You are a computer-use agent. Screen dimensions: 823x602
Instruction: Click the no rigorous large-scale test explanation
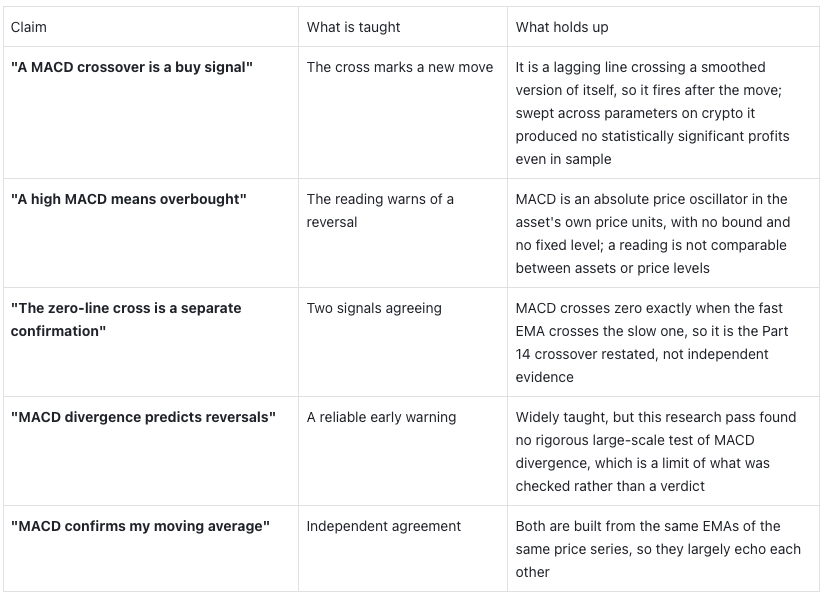(x=656, y=451)
